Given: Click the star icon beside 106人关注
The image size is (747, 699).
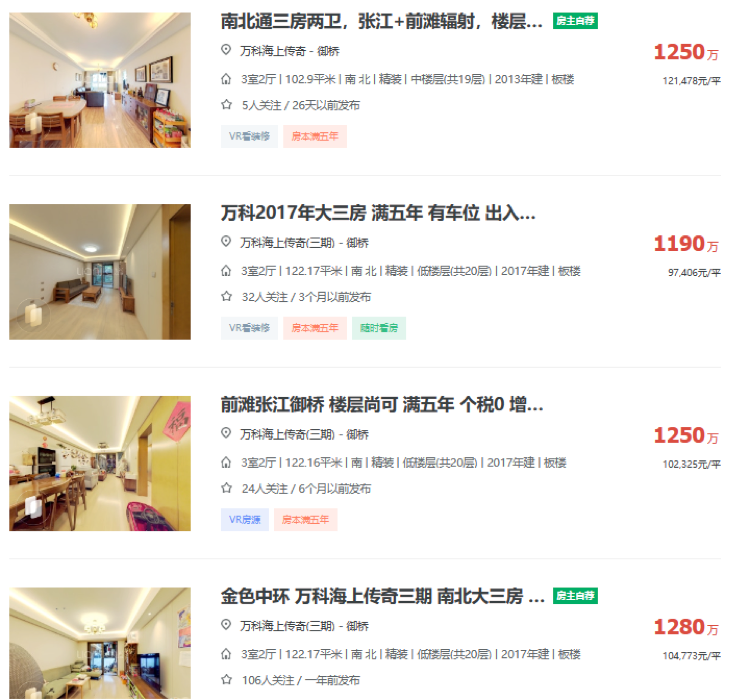Looking at the screenshot, I should pos(226,679).
